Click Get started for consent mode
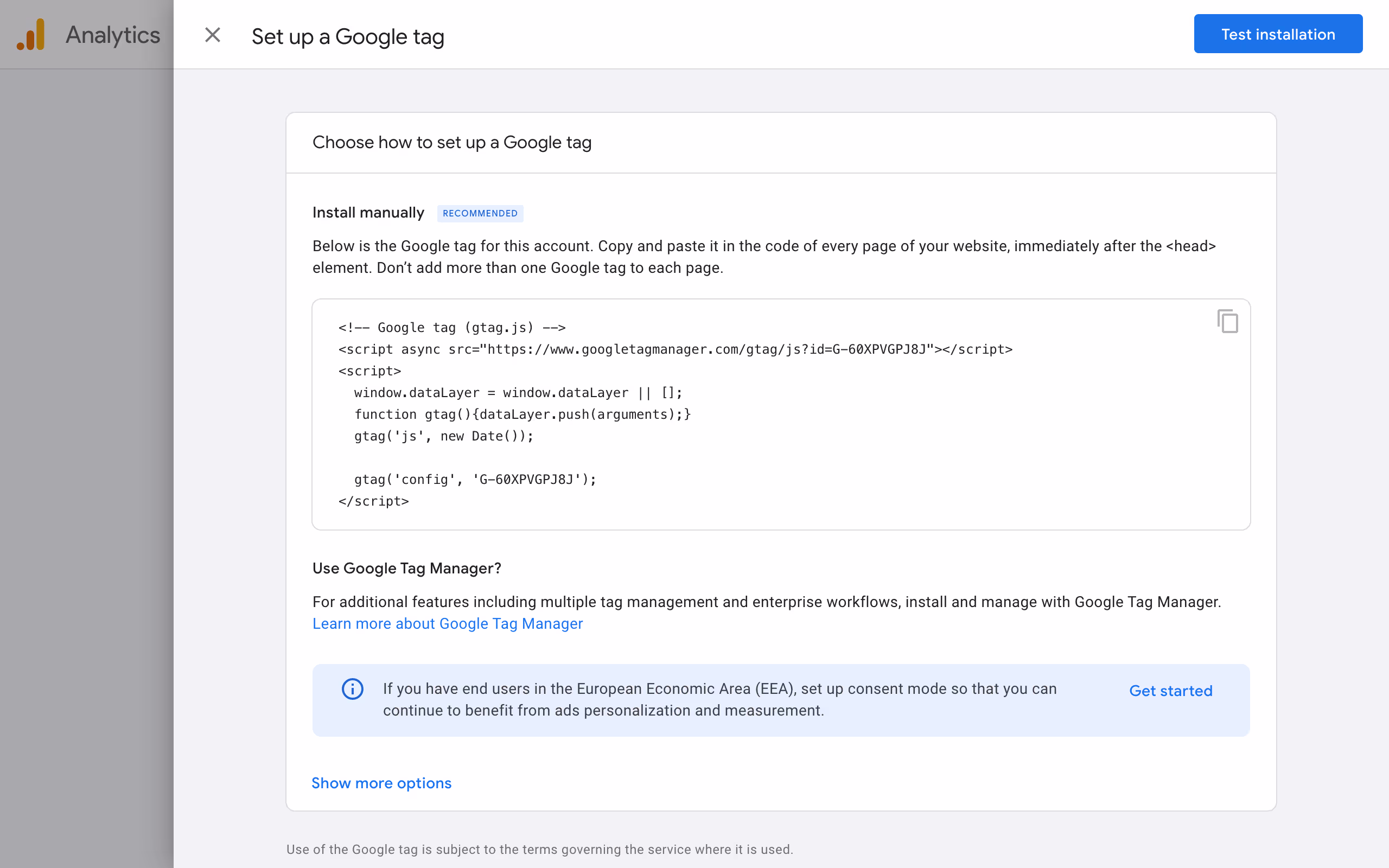The height and width of the screenshot is (868, 1389). click(x=1170, y=691)
